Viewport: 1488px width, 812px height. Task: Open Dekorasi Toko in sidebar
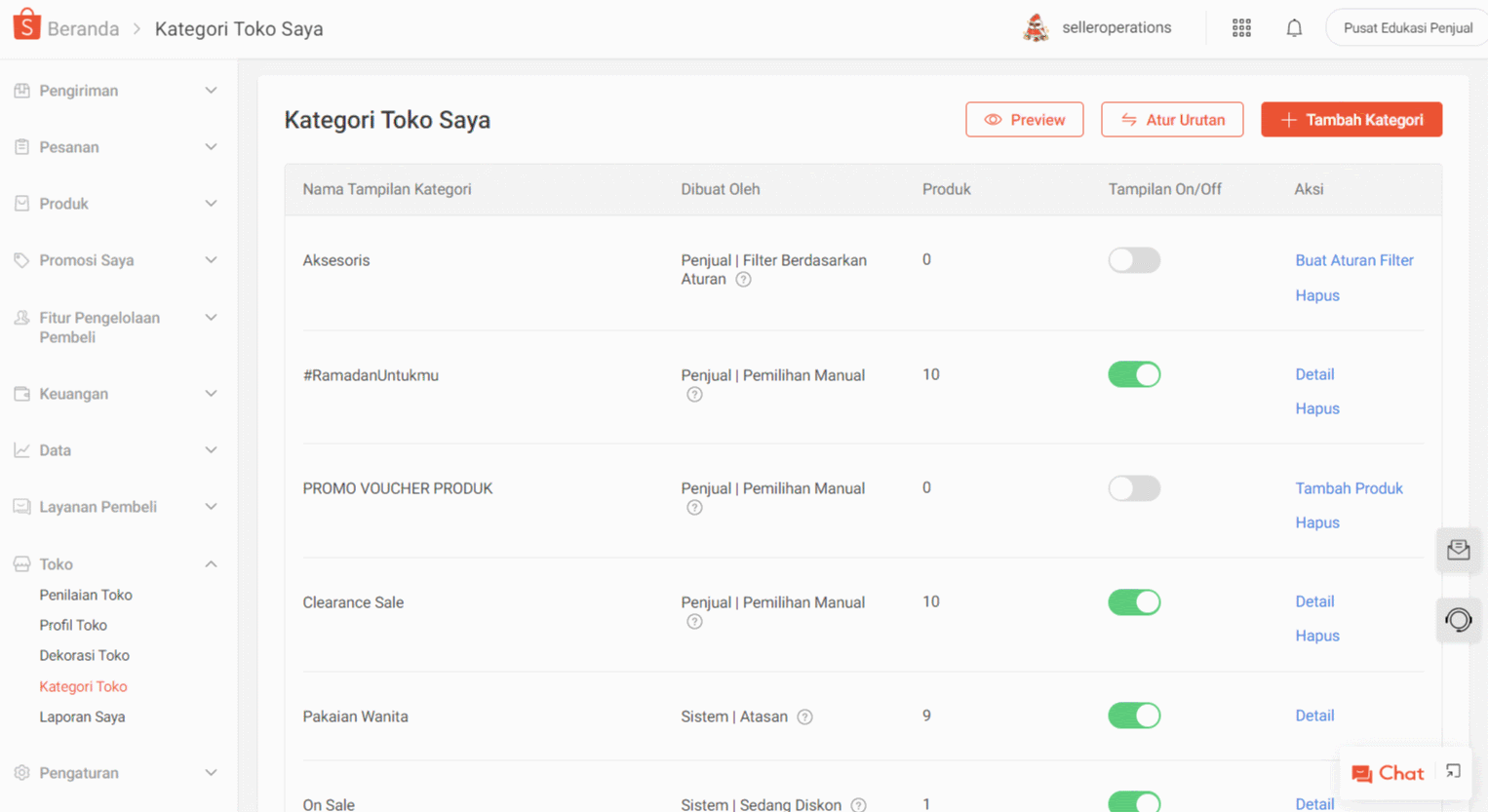[x=84, y=656]
